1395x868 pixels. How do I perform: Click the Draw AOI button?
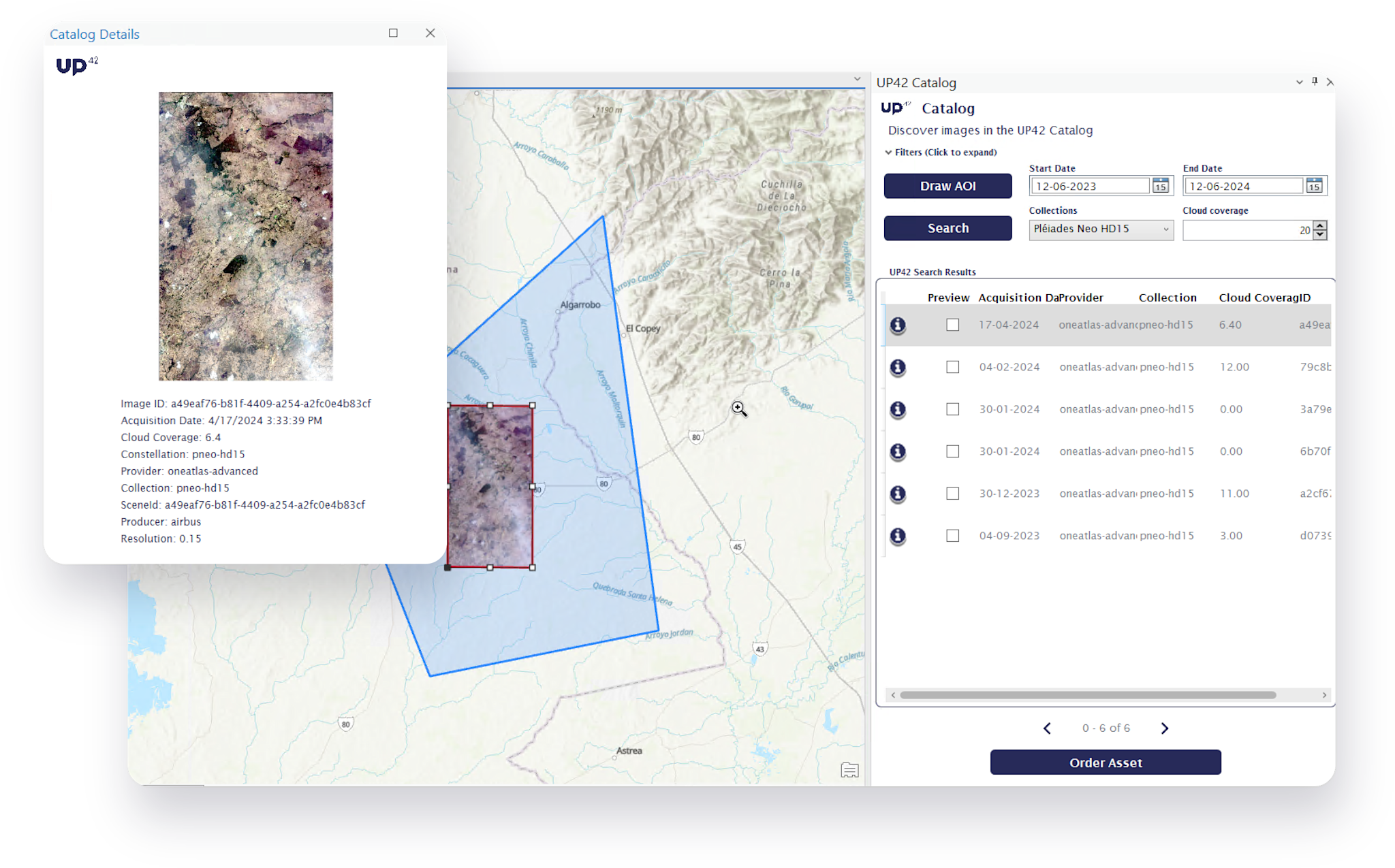[947, 186]
